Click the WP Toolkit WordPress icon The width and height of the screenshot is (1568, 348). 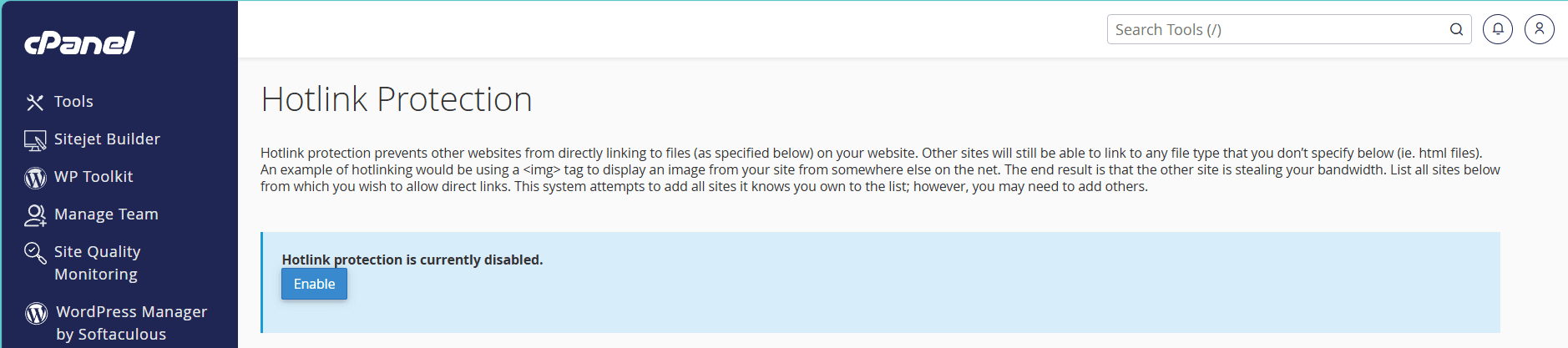(35, 178)
